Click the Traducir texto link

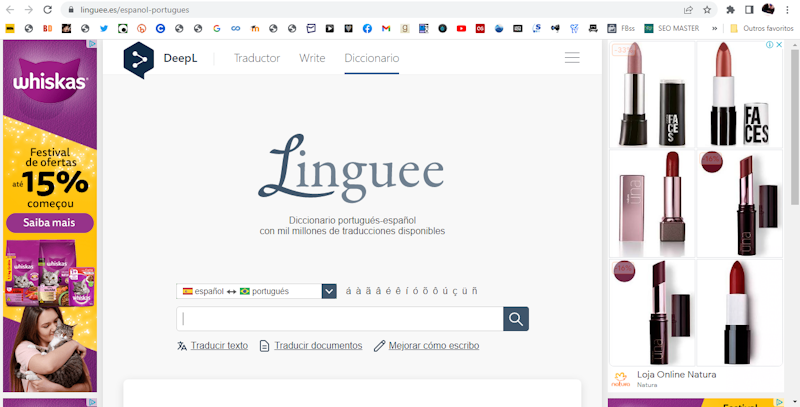click(x=219, y=346)
